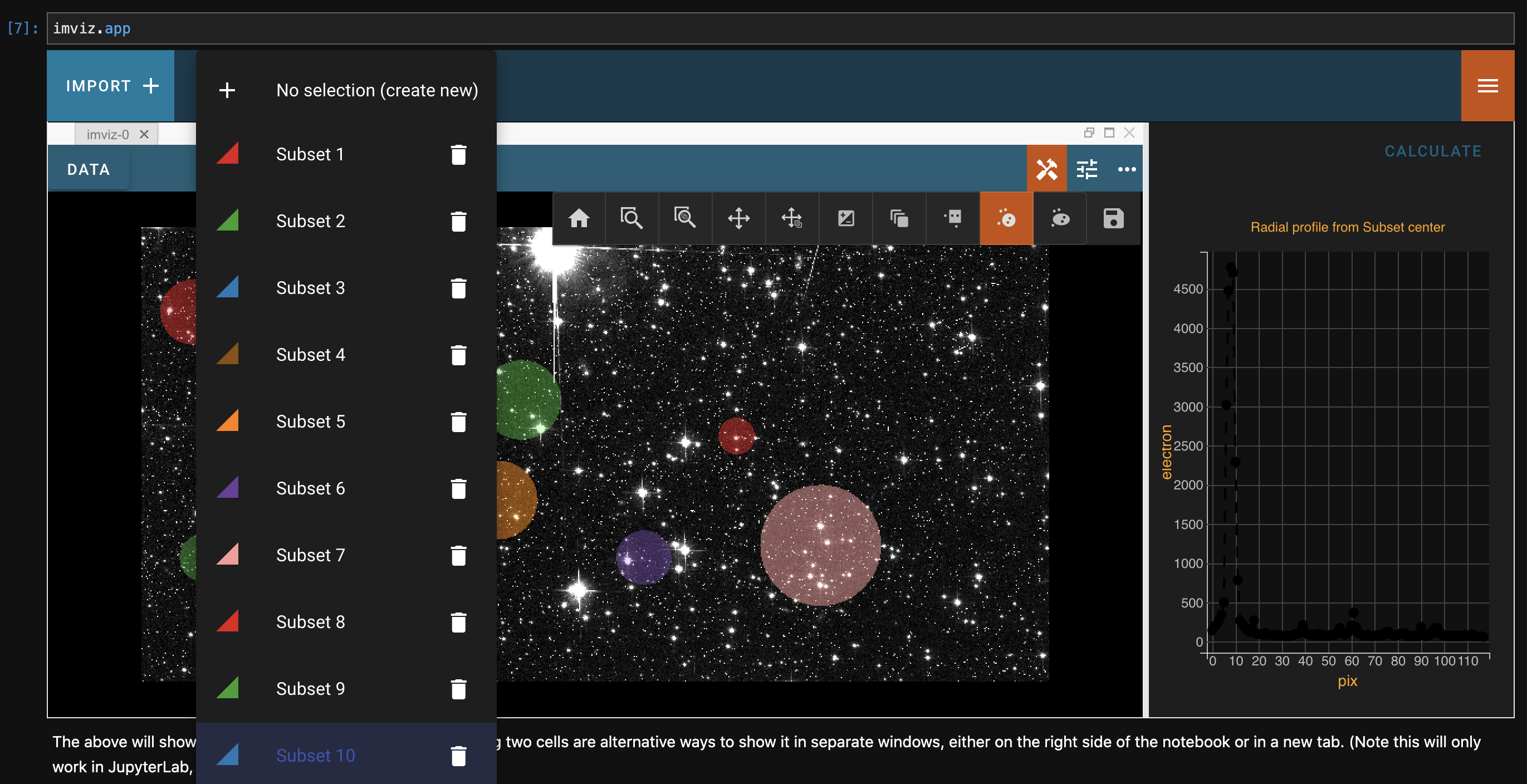The image size is (1527, 784).
Task: Click the crossed hammer-and-screwdriver tools icon
Action: [x=1047, y=169]
